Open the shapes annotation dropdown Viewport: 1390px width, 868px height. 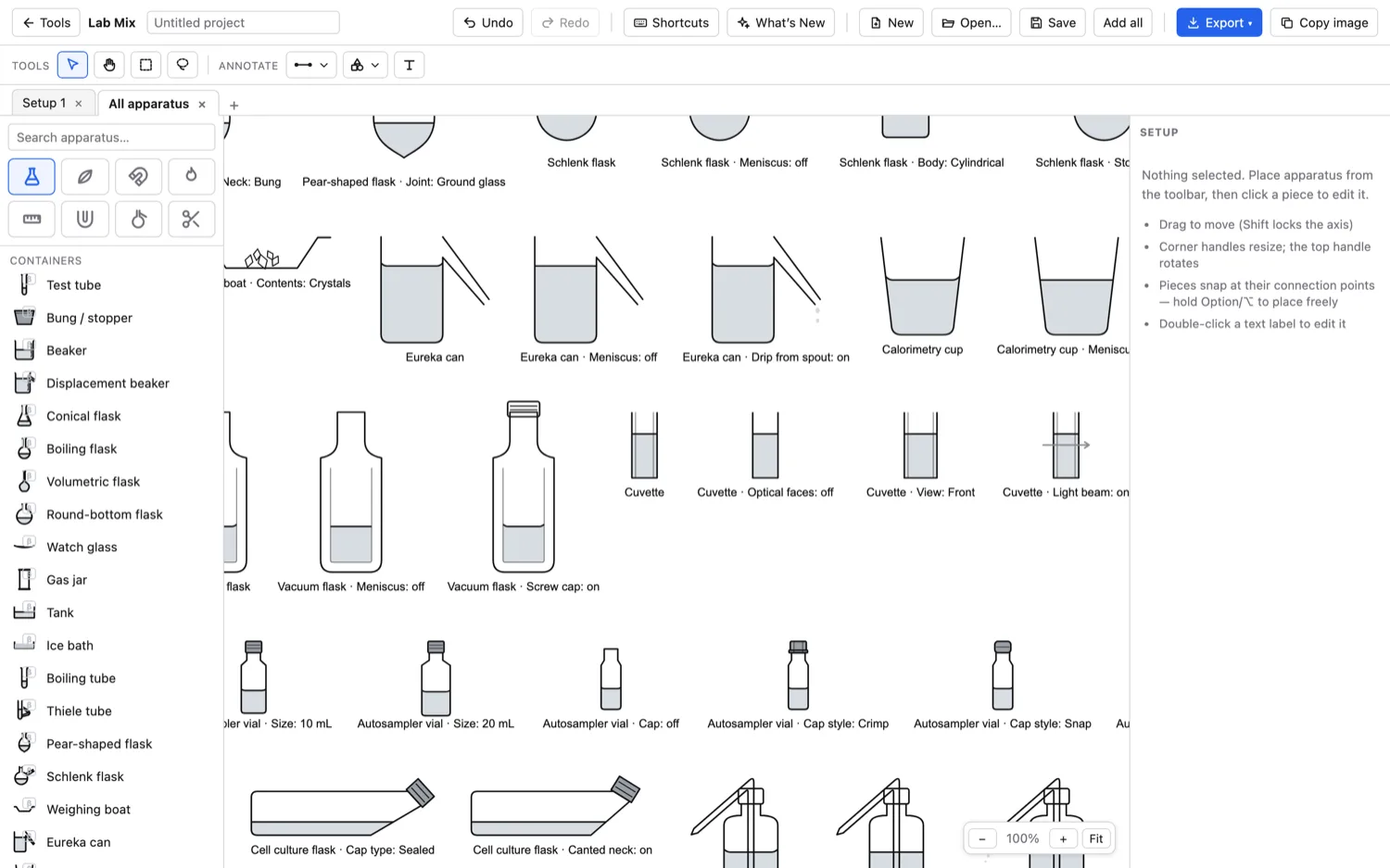click(364, 65)
